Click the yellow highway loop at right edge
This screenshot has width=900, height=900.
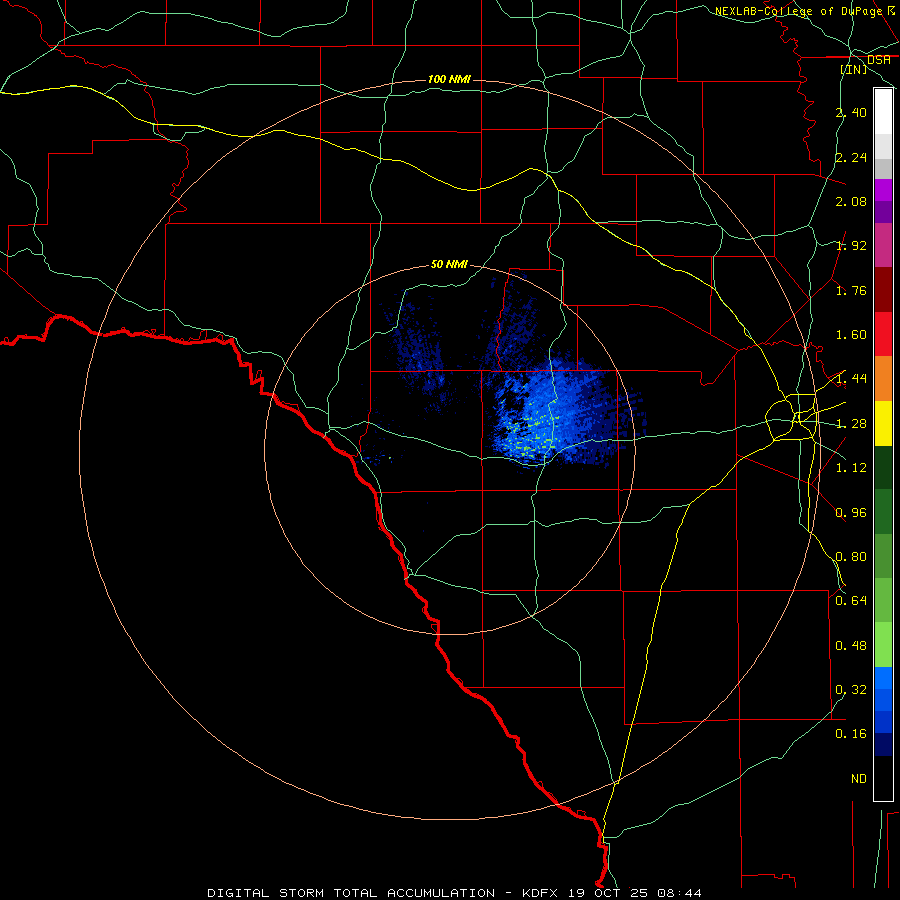tap(792, 417)
